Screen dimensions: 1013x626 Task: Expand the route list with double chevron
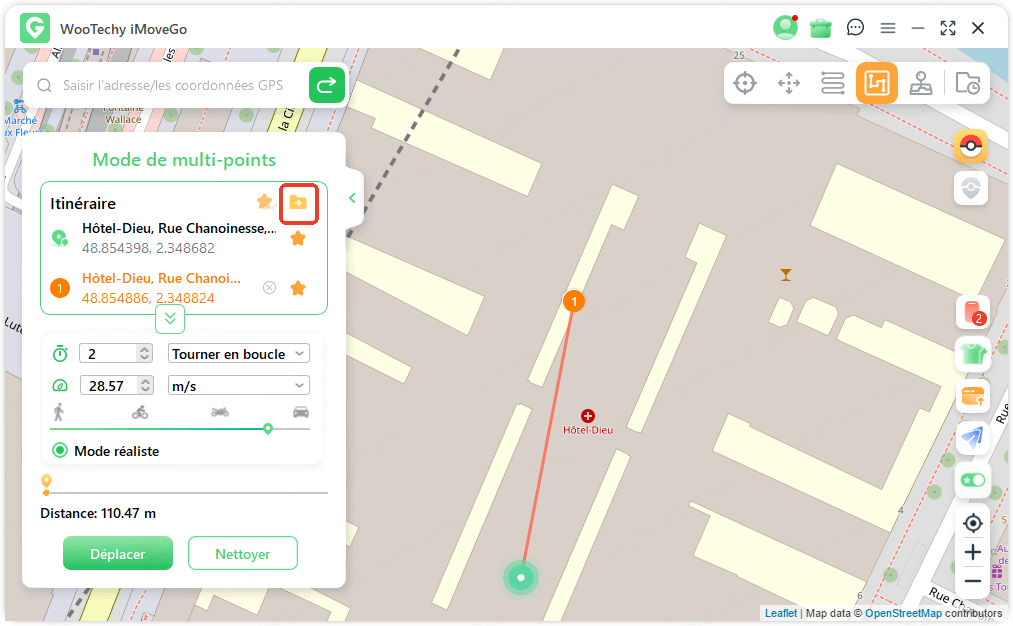[x=170, y=319]
